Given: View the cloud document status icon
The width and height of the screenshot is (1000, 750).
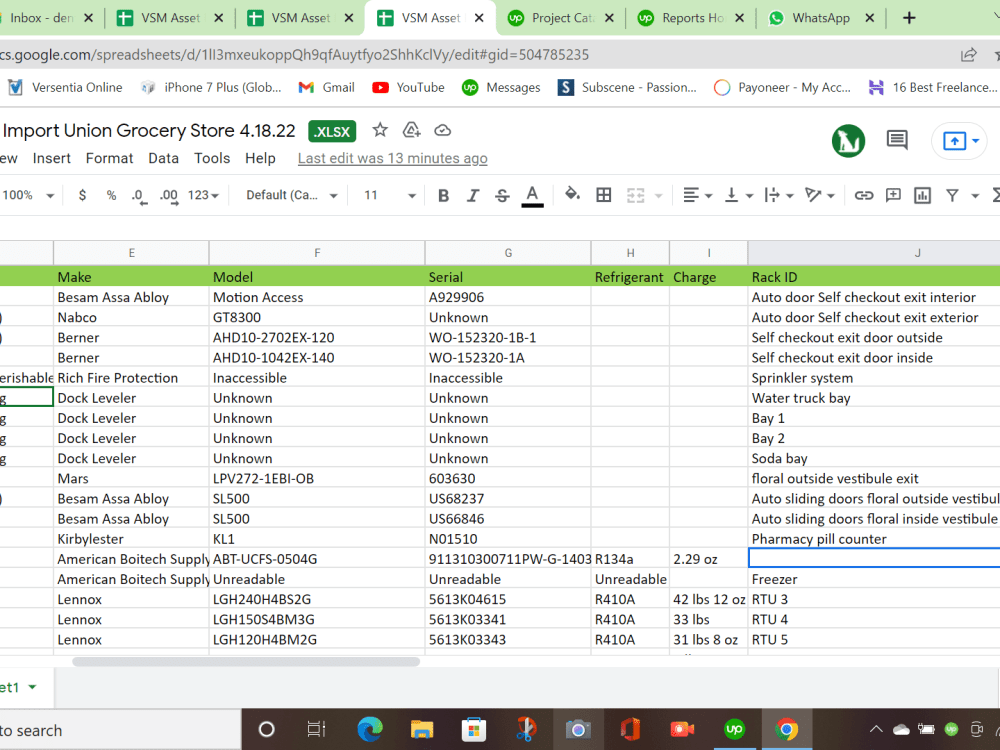Looking at the screenshot, I should [443, 131].
